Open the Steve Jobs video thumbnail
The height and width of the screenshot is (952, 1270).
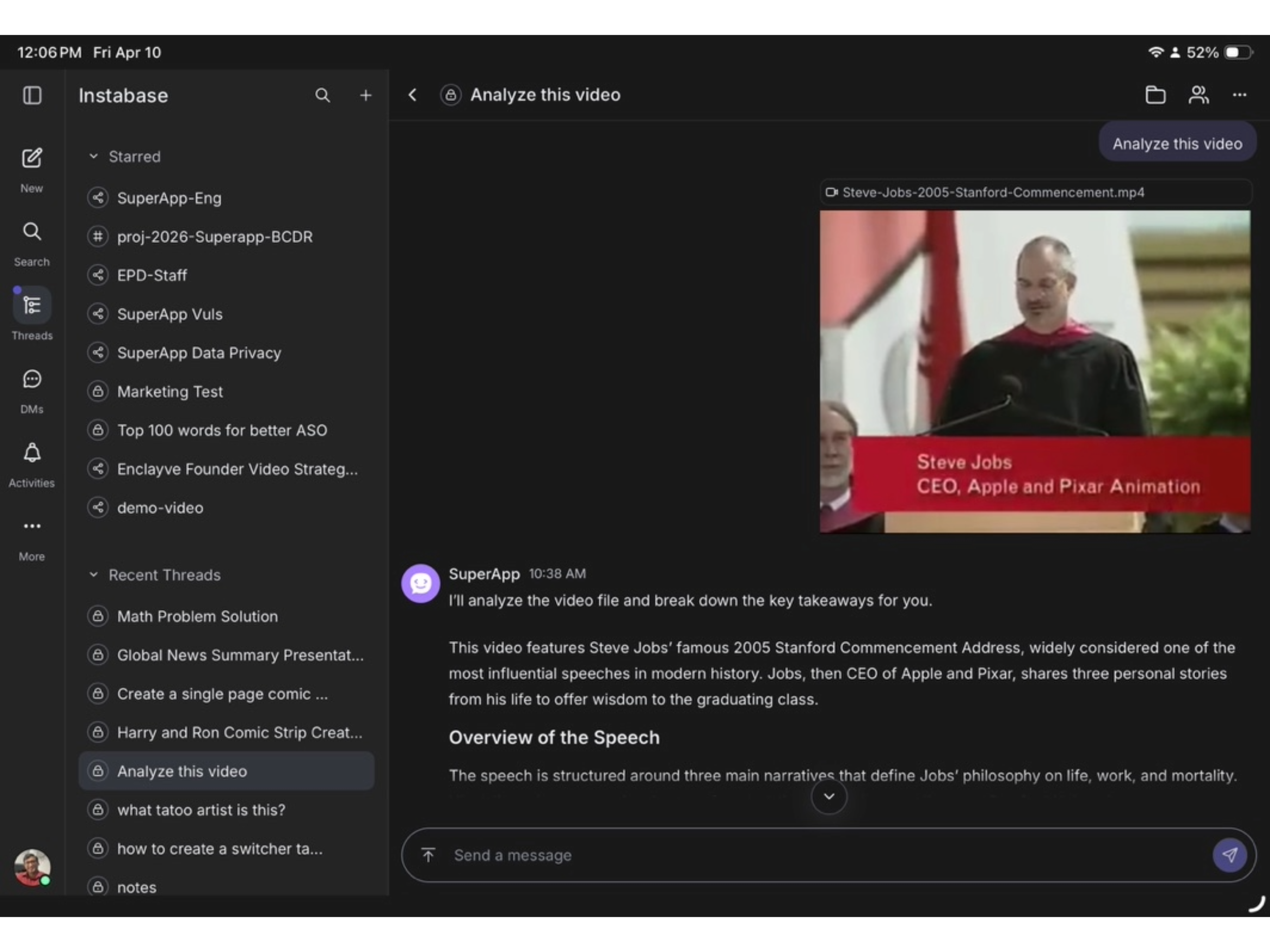point(1035,371)
